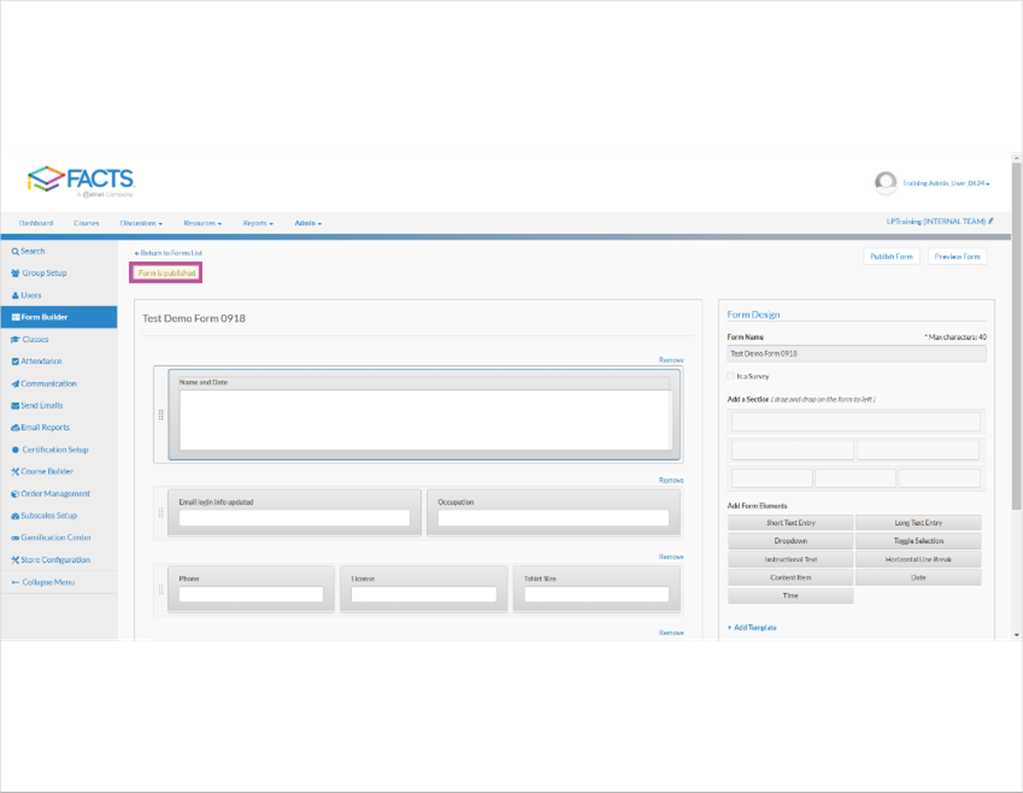Select Instructional Text form element
Screen dimensions: 1023x793
coord(791,559)
